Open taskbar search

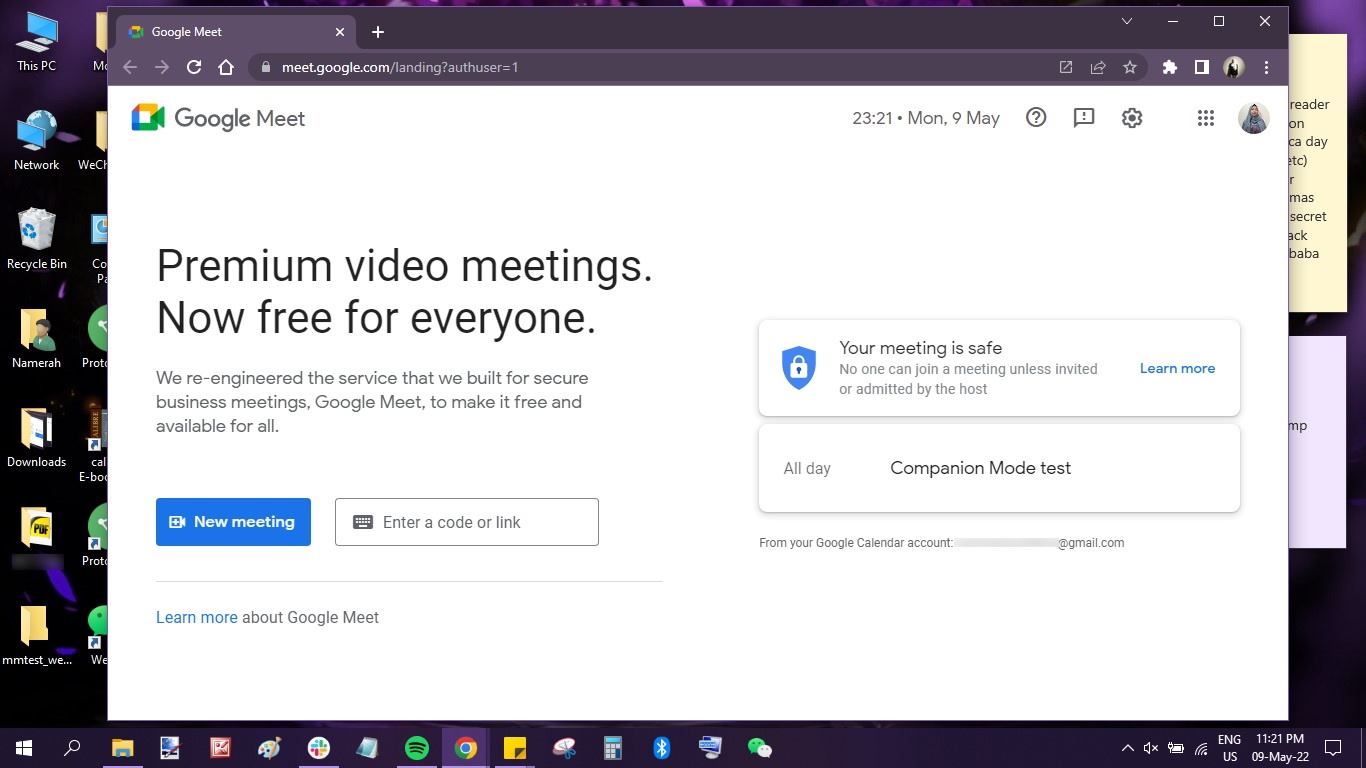(72, 747)
